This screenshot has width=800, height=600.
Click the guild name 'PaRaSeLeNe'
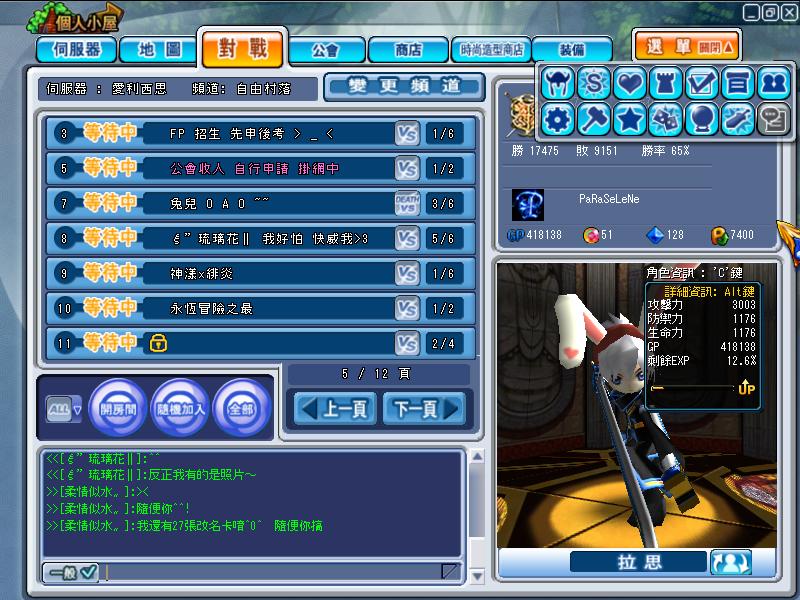(x=609, y=199)
